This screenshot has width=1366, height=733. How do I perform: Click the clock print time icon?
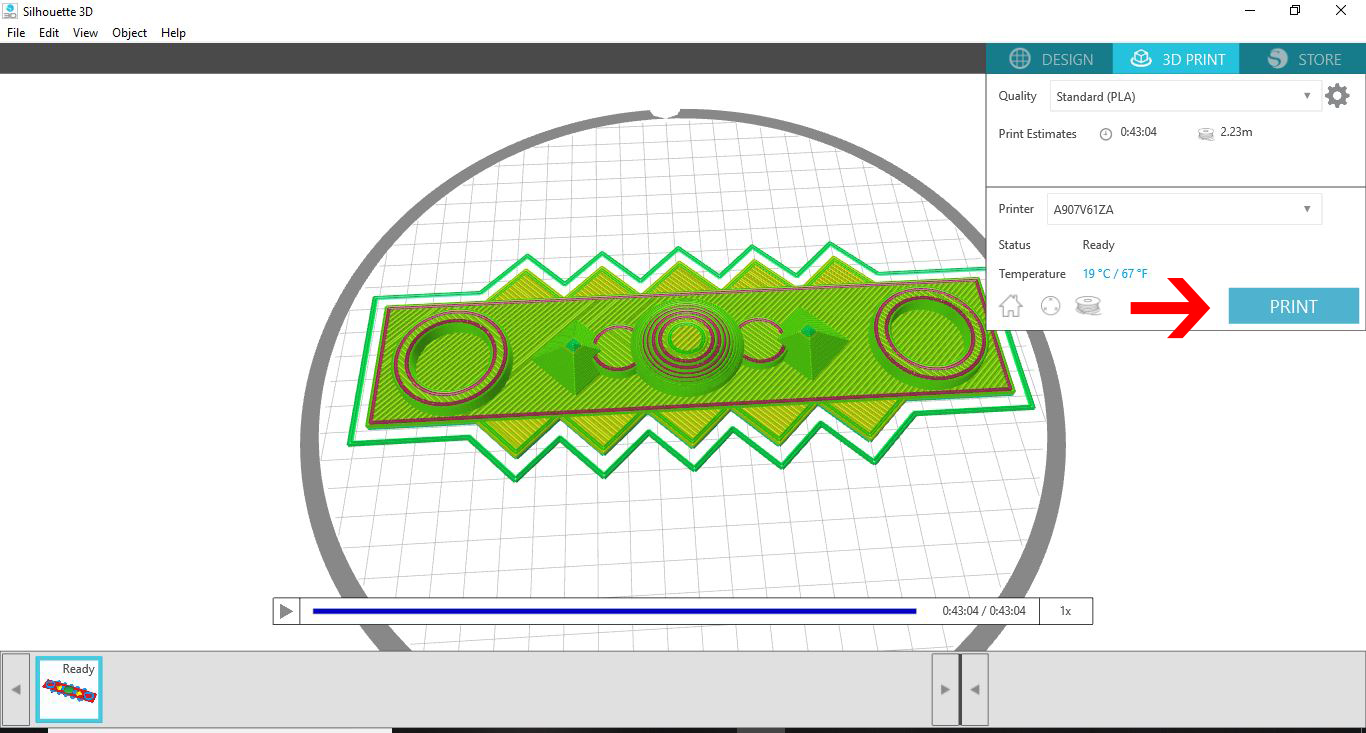(1106, 134)
